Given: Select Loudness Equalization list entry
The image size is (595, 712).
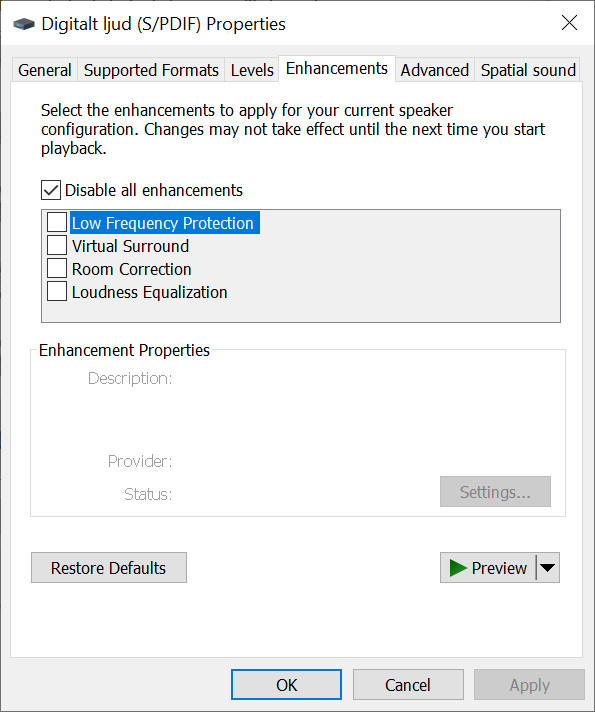Looking at the screenshot, I should click(149, 292).
